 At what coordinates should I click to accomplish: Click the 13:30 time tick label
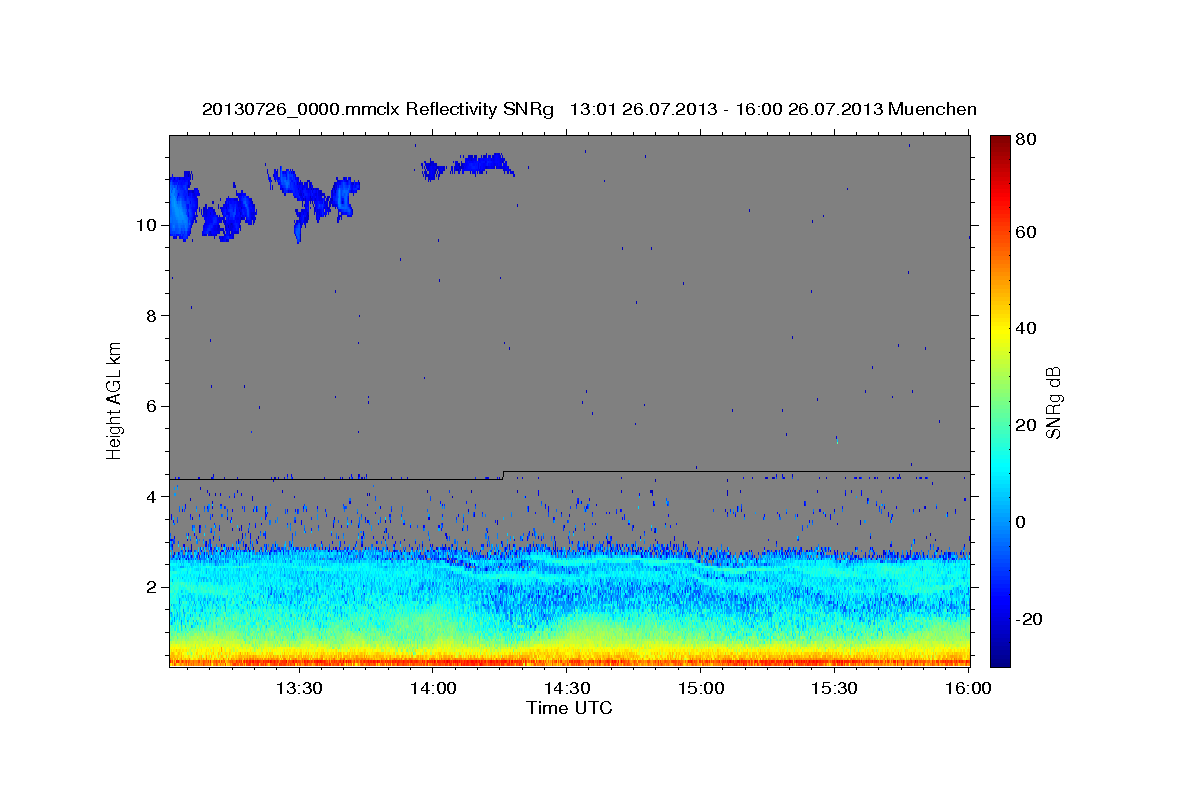[298, 689]
